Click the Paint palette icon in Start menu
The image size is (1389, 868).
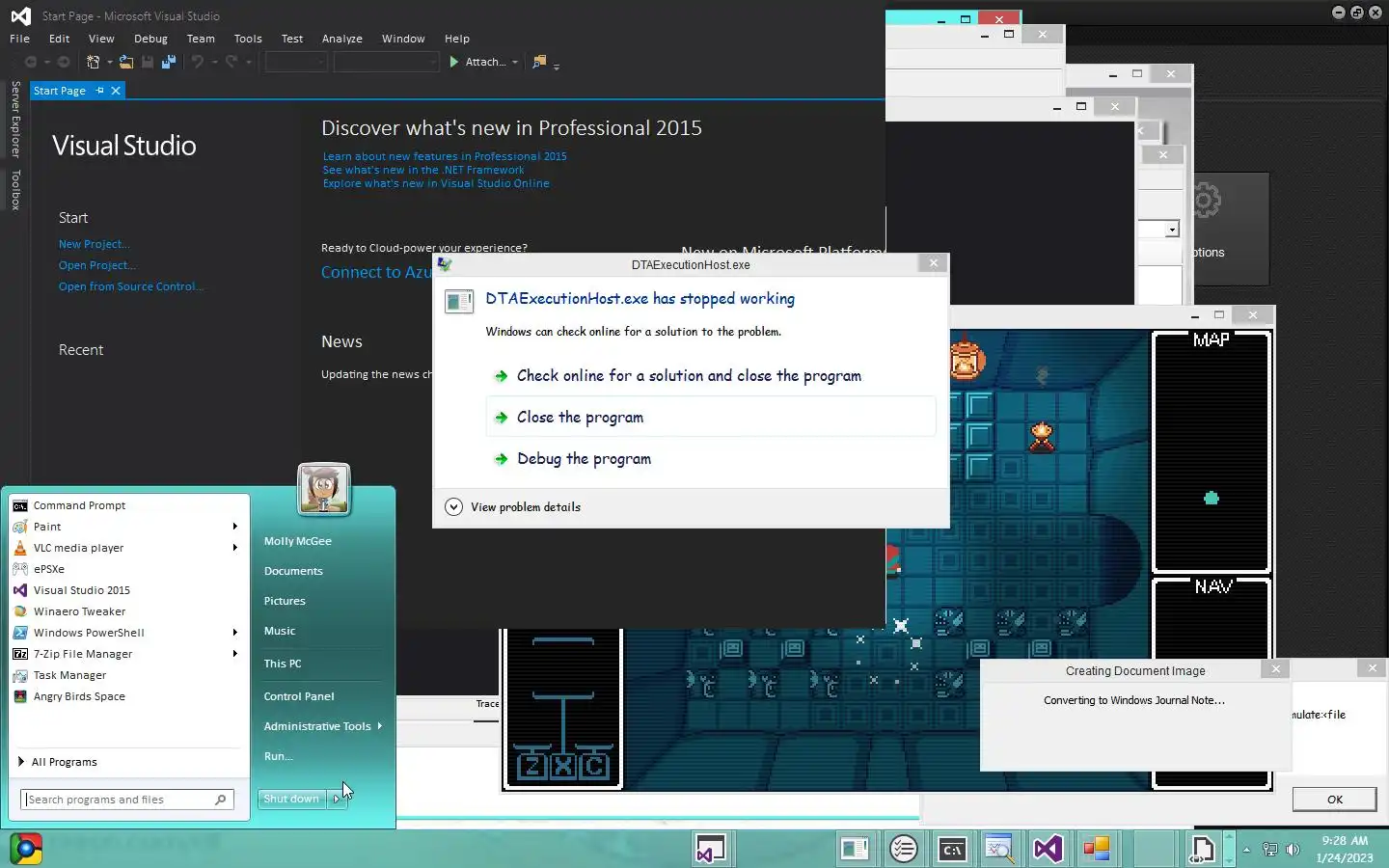point(20,527)
